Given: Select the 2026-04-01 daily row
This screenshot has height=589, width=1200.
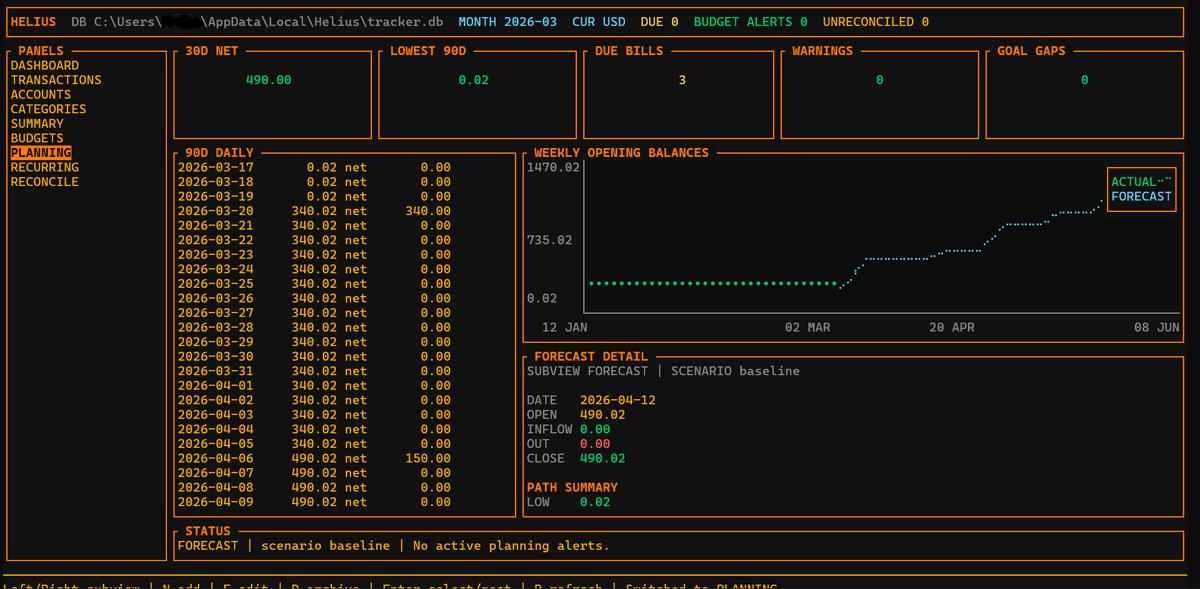Looking at the screenshot, I should pos(314,385).
